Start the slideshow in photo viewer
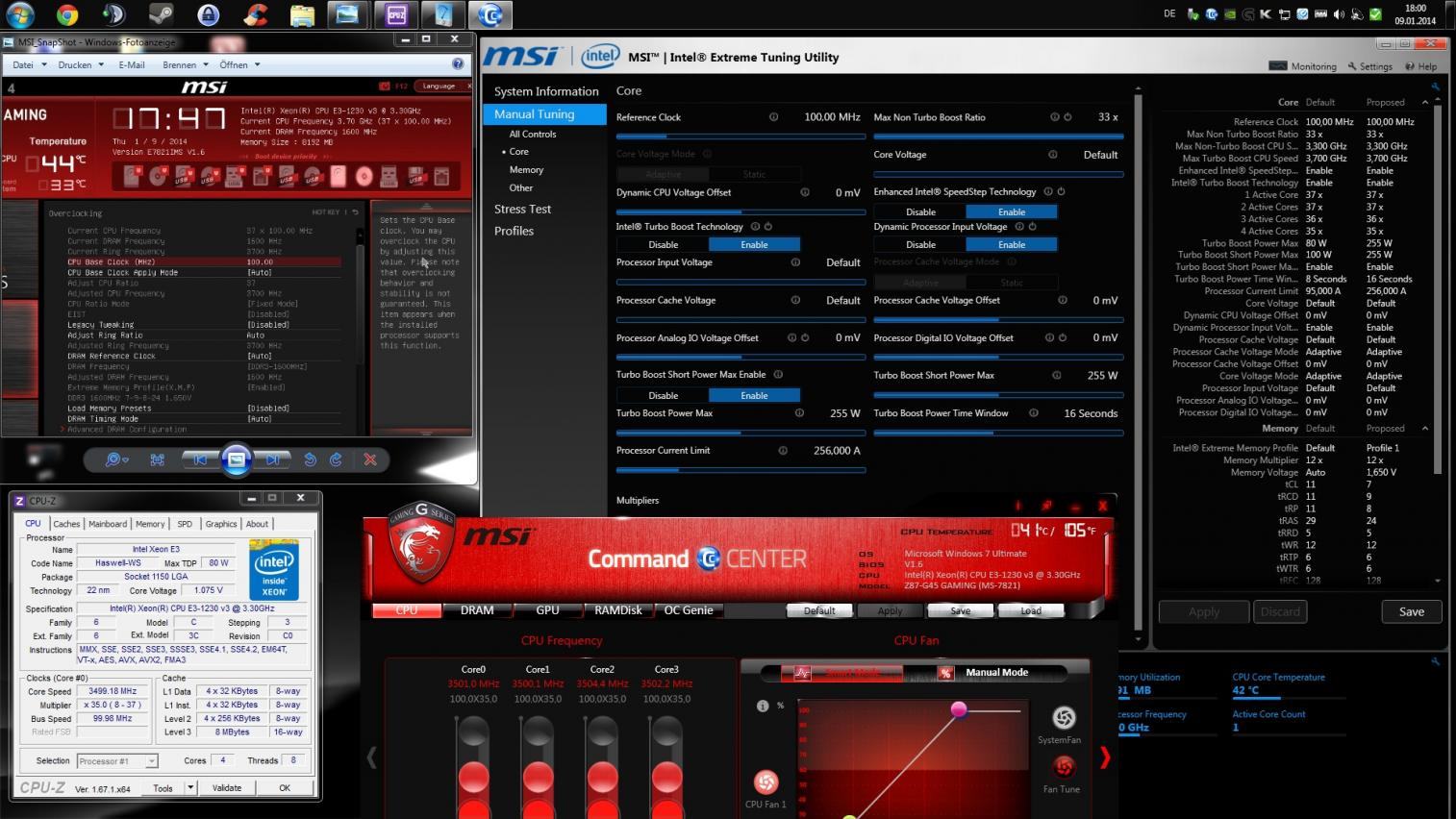 coord(237,459)
